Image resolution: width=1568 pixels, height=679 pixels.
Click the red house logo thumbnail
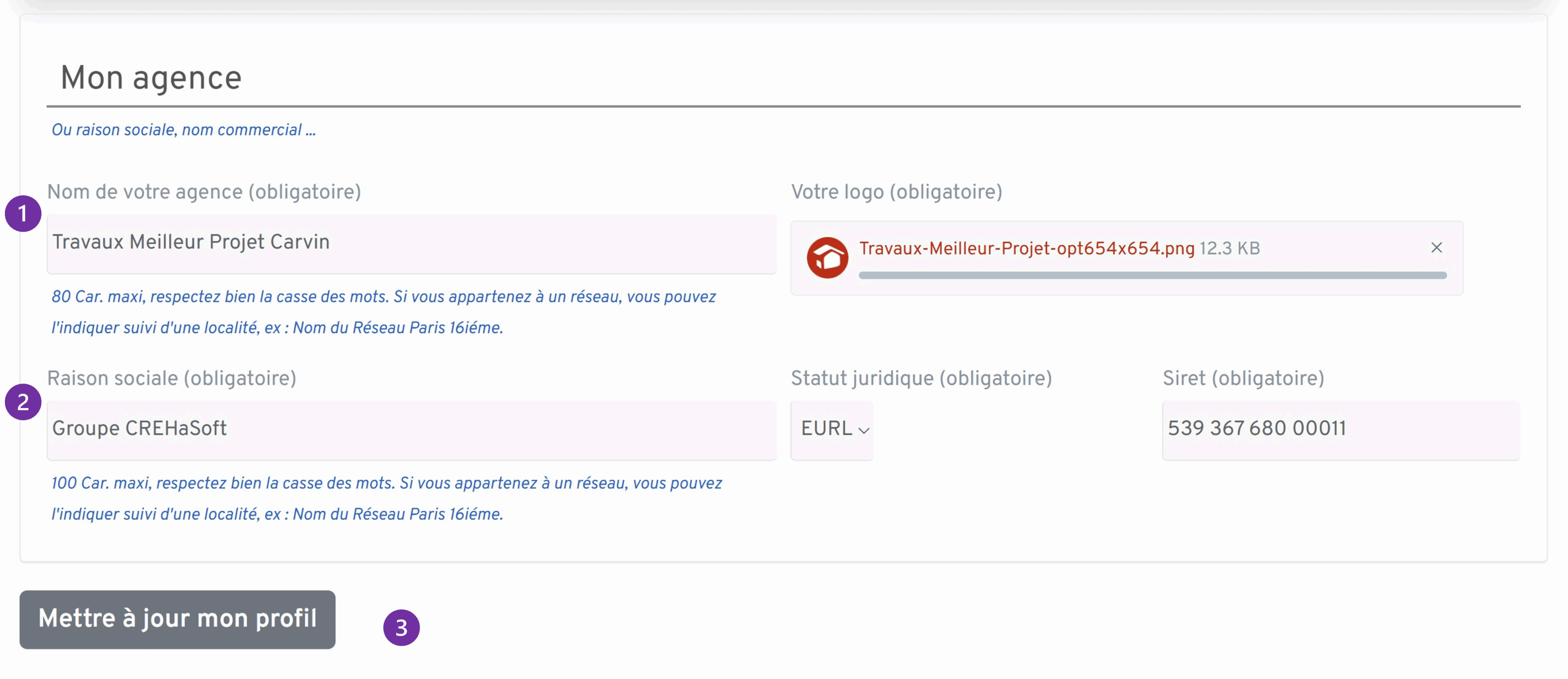[x=827, y=257]
